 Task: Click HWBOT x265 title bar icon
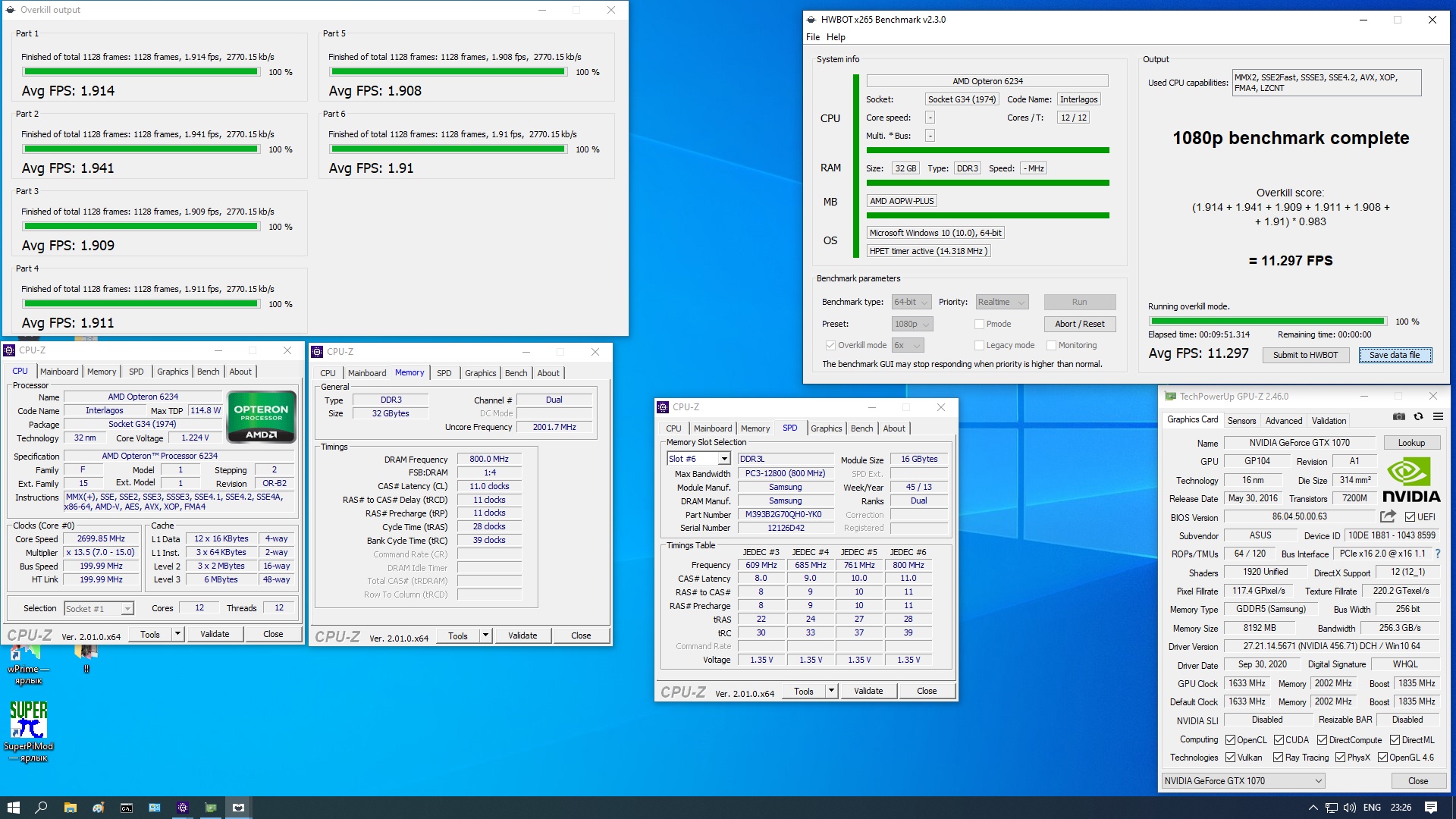pyautogui.click(x=811, y=20)
